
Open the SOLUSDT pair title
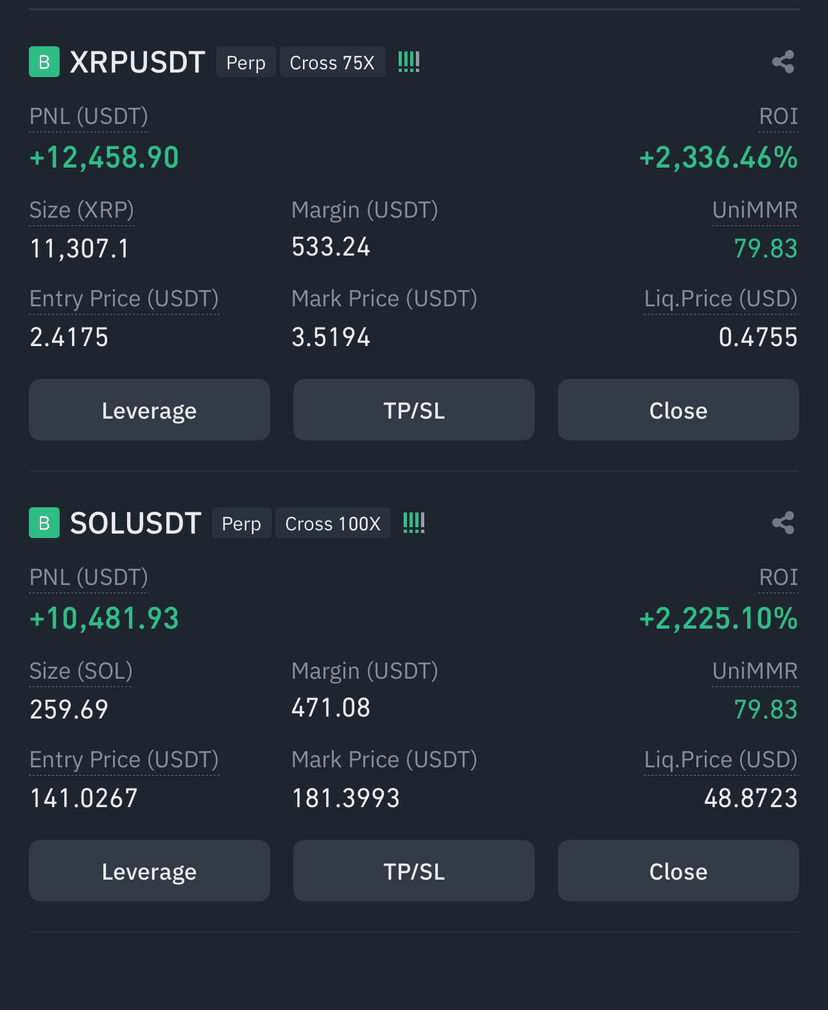135,523
